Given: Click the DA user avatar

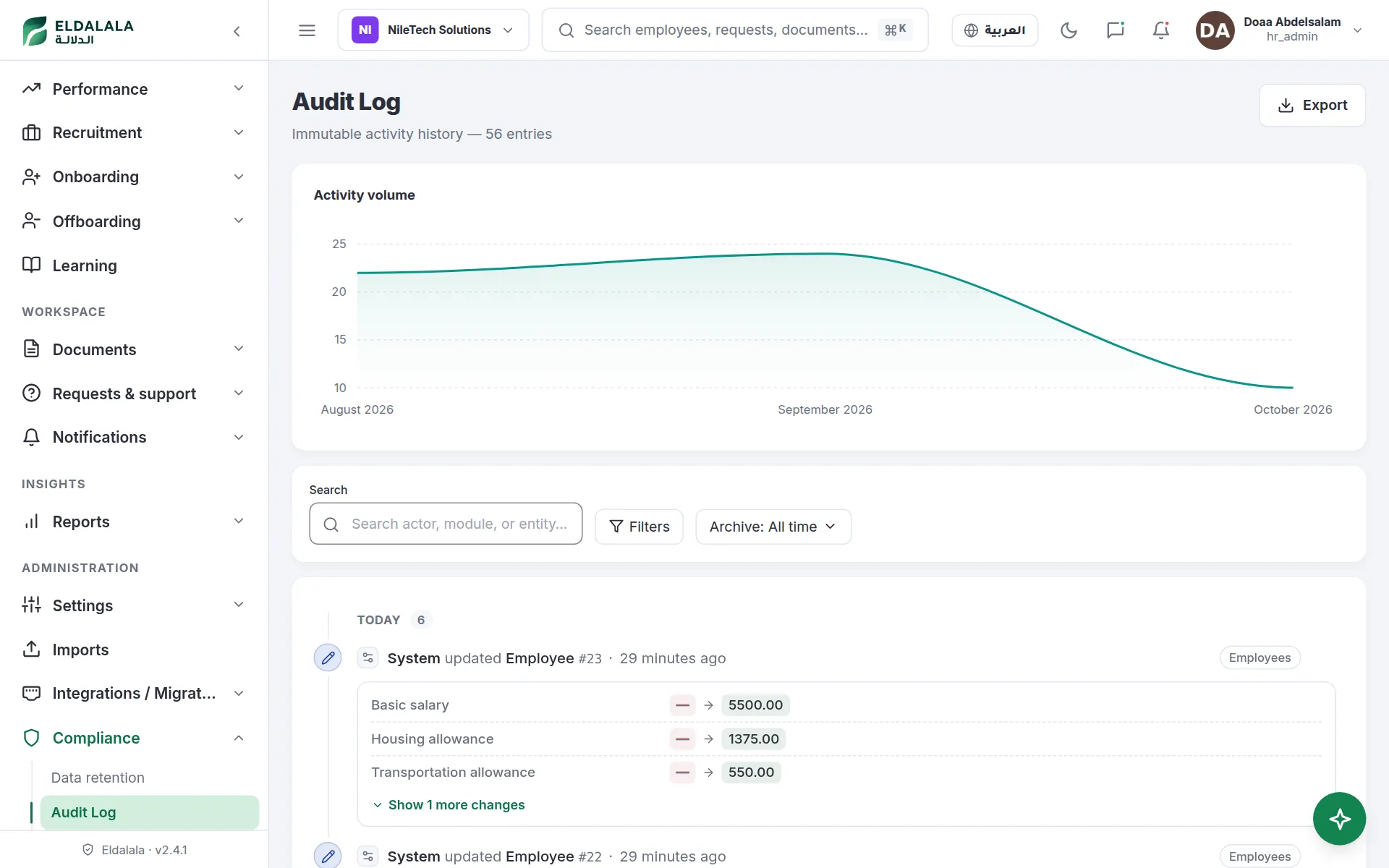Looking at the screenshot, I should pyautogui.click(x=1215, y=30).
